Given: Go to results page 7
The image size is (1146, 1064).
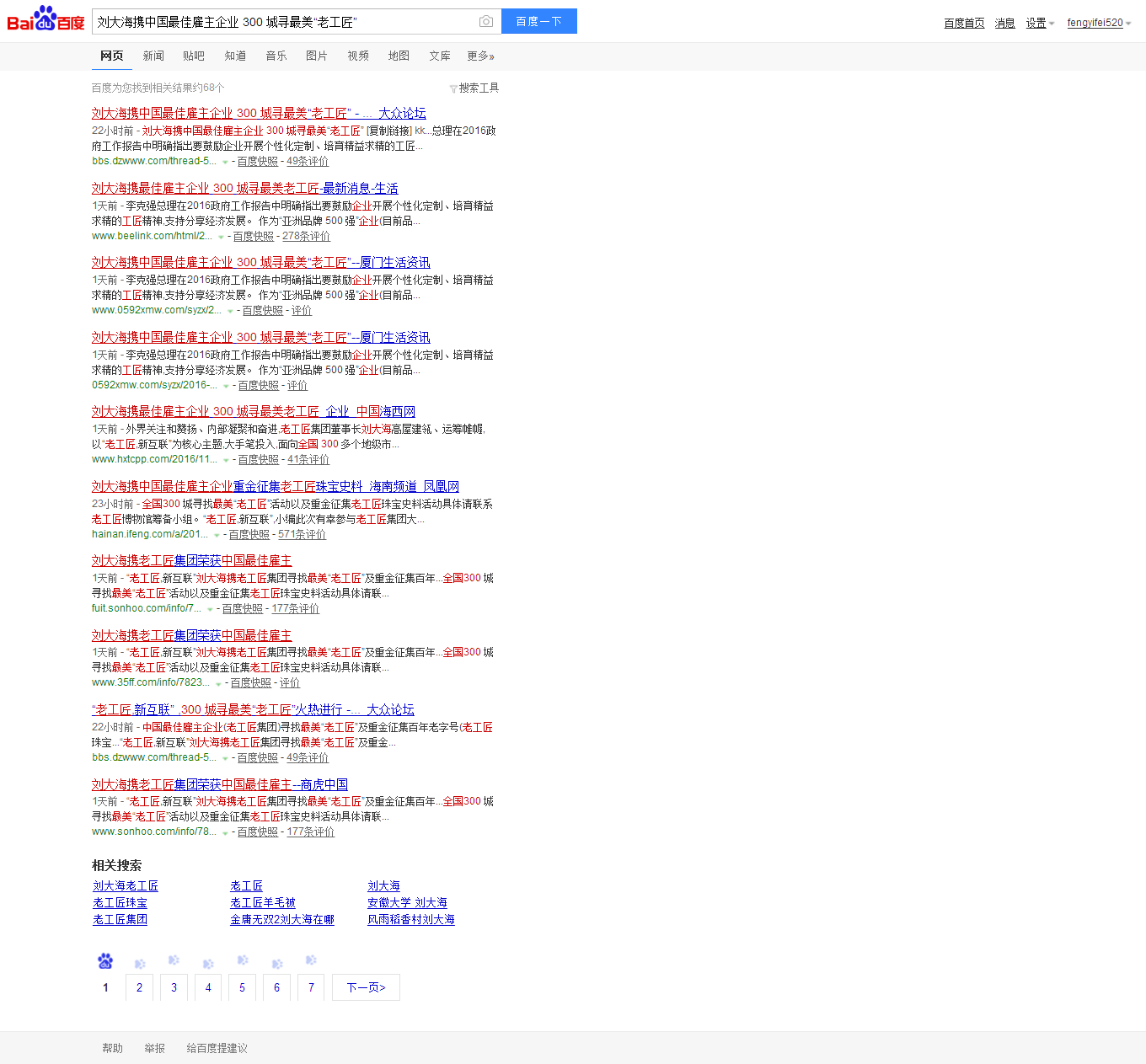Looking at the screenshot, I should tap(311, 987).
